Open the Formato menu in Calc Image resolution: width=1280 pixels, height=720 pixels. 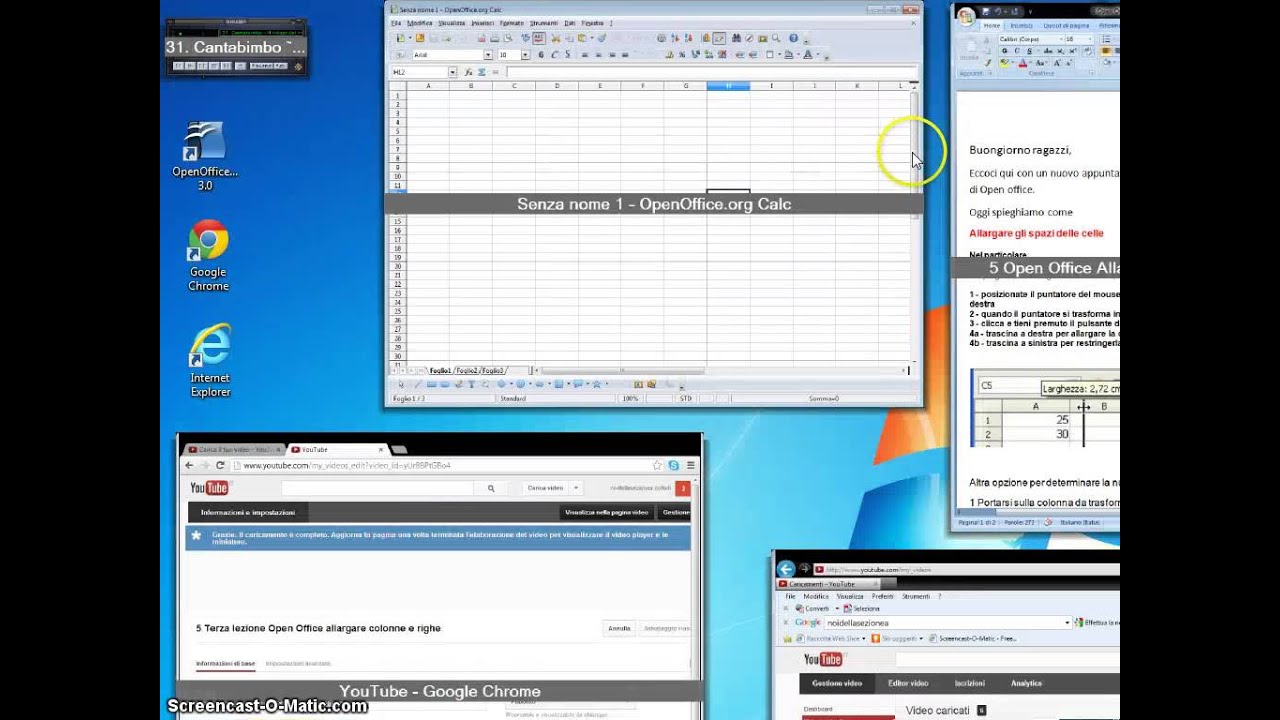tap(511, 23)
